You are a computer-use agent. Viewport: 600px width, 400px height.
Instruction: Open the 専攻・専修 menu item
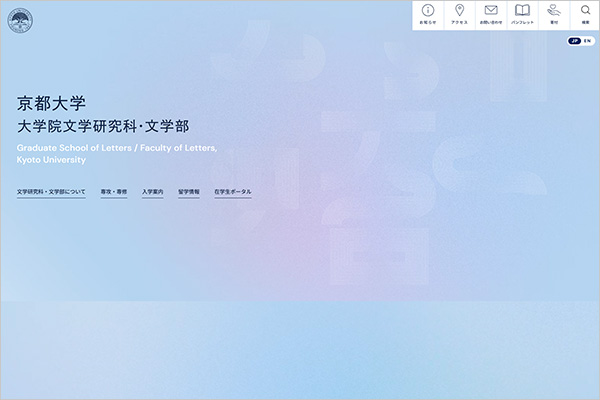114,190
